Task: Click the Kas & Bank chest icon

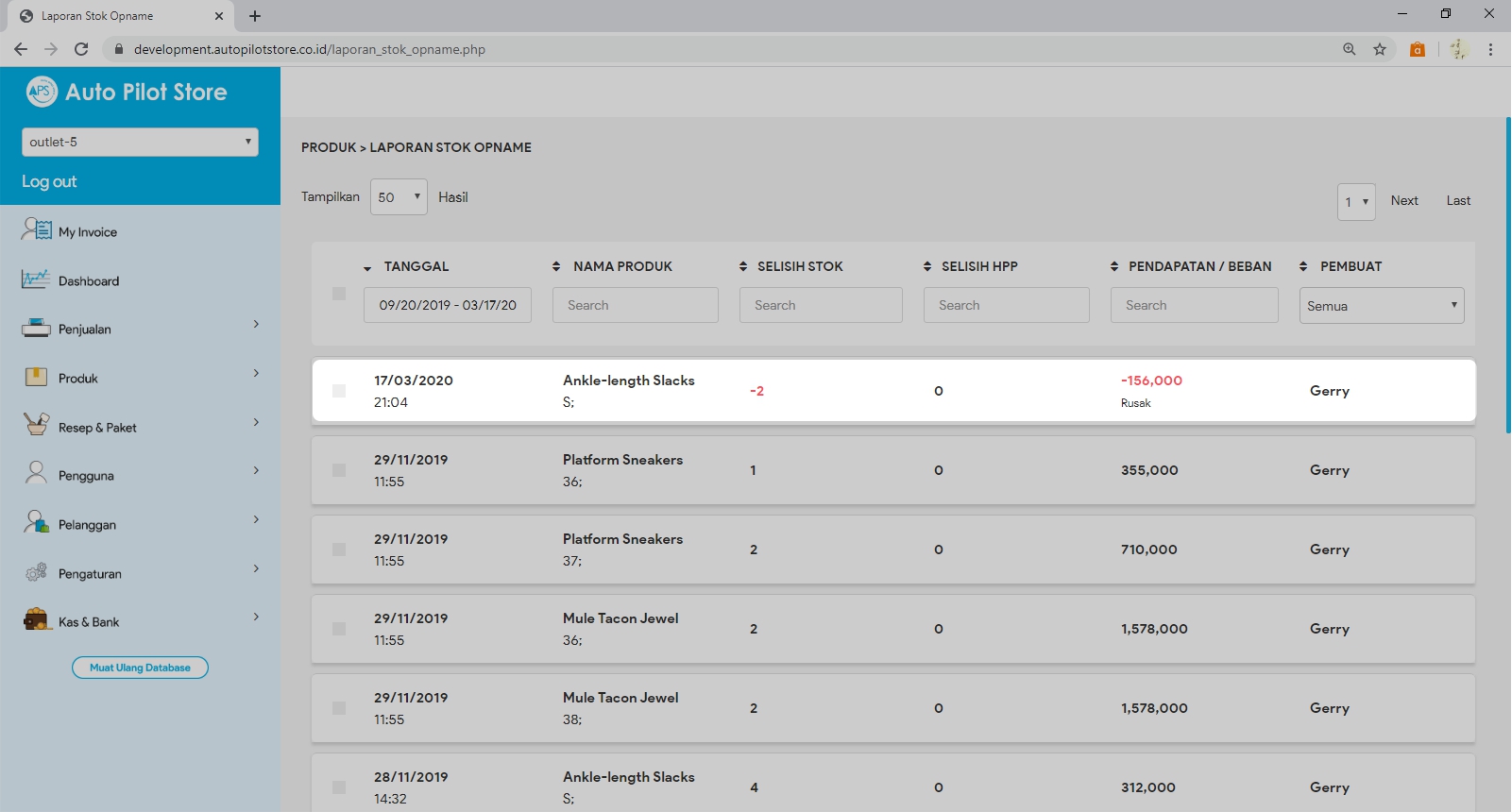Action: [37, 620]
